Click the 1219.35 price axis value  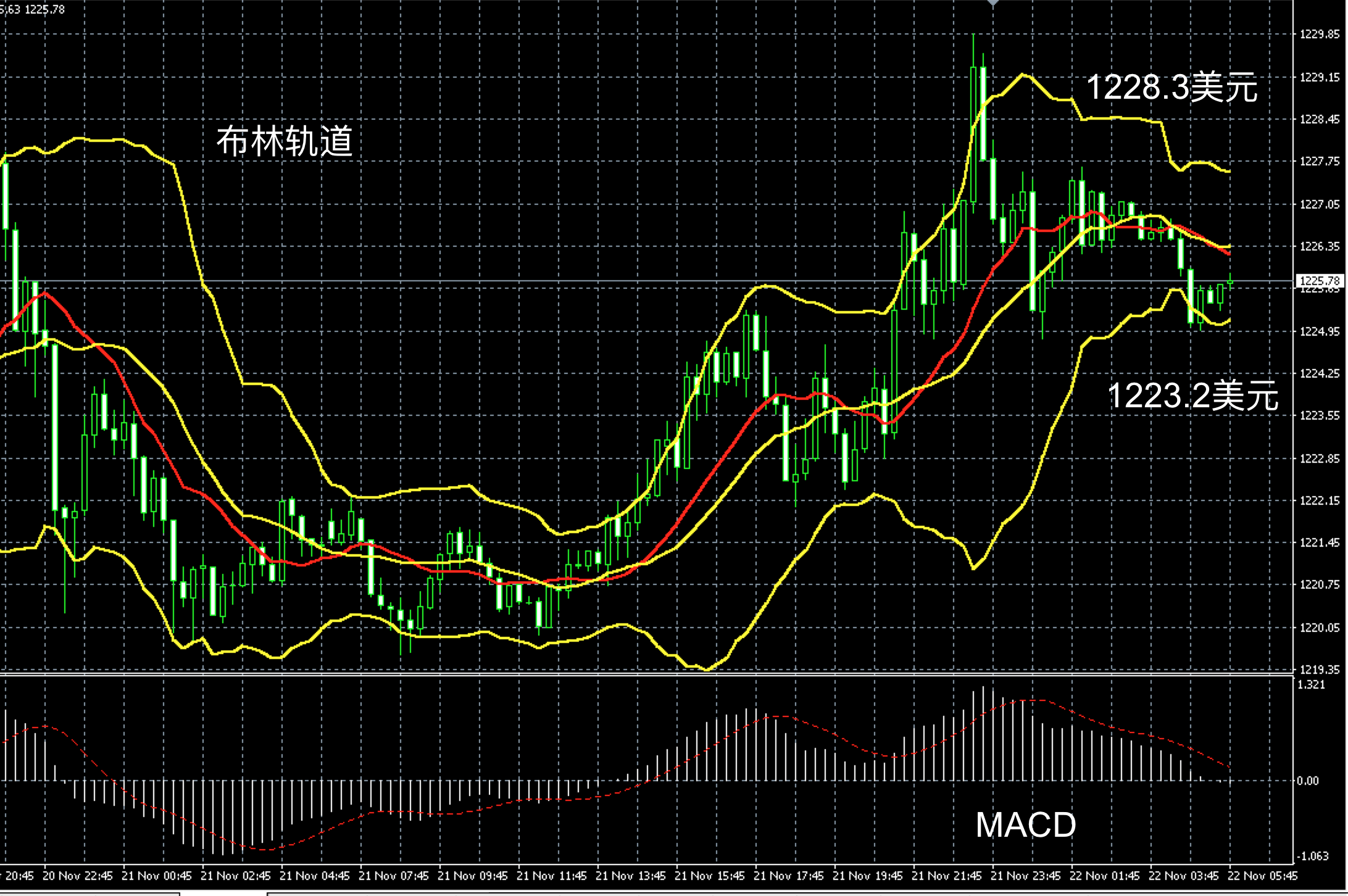[1320, 670]
